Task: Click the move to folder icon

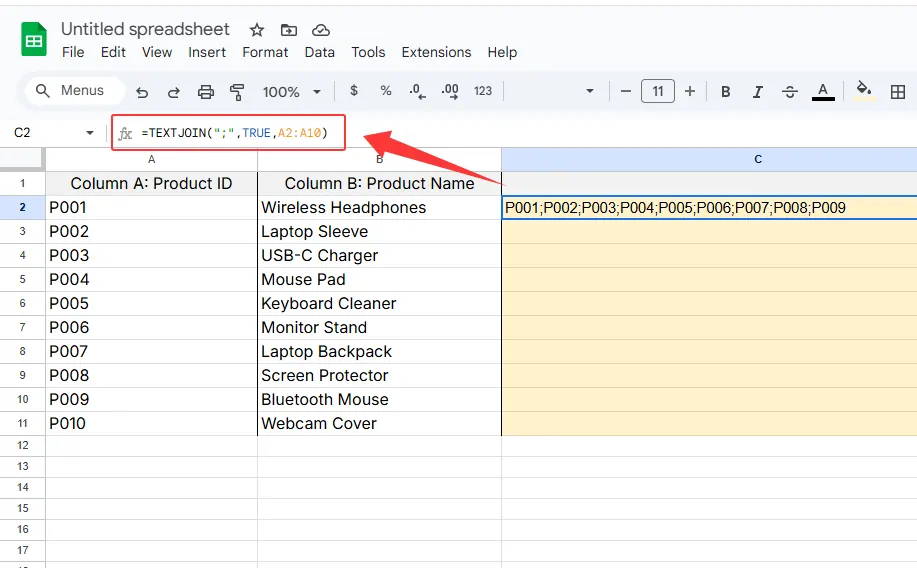Action: 289,30
